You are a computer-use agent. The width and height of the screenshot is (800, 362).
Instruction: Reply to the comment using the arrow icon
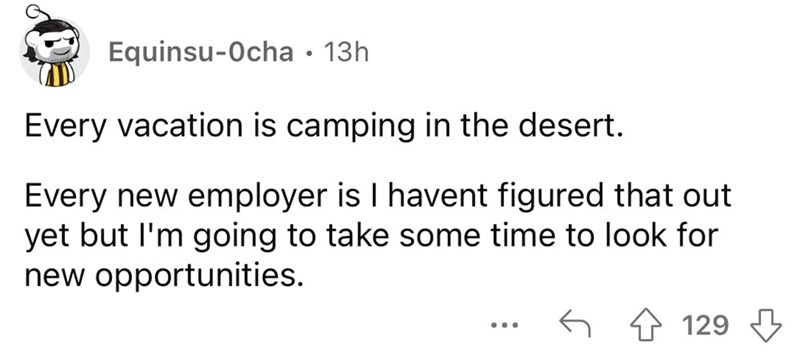[575, 325]
